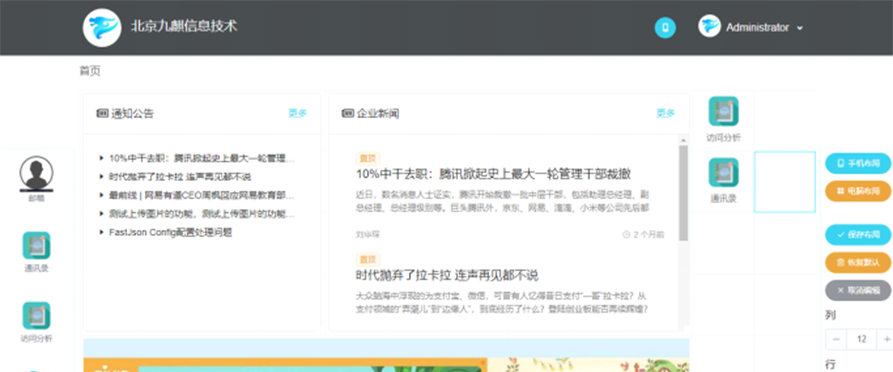Open 访问分析 icon in right widget panel
Image resolution: width=893 pixels, height=372 pixels.
pyautogui.click(x=723, y=111)
